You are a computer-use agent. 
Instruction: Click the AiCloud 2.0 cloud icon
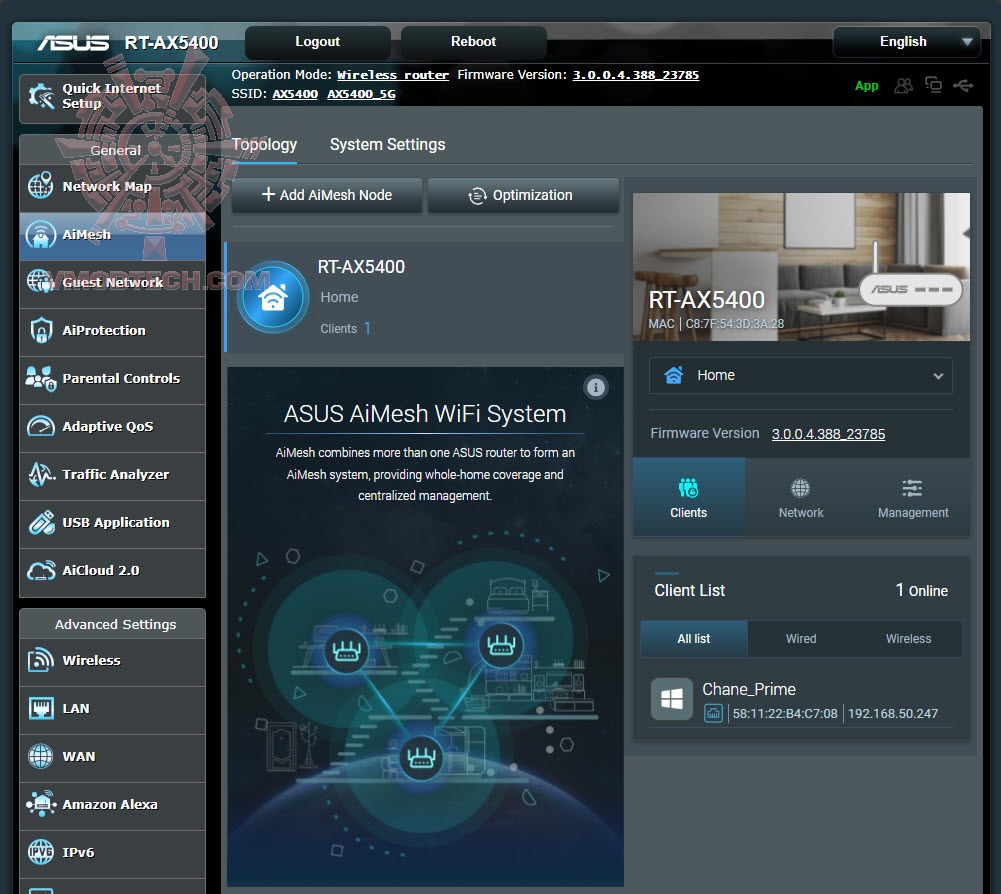tap(41, 570)
